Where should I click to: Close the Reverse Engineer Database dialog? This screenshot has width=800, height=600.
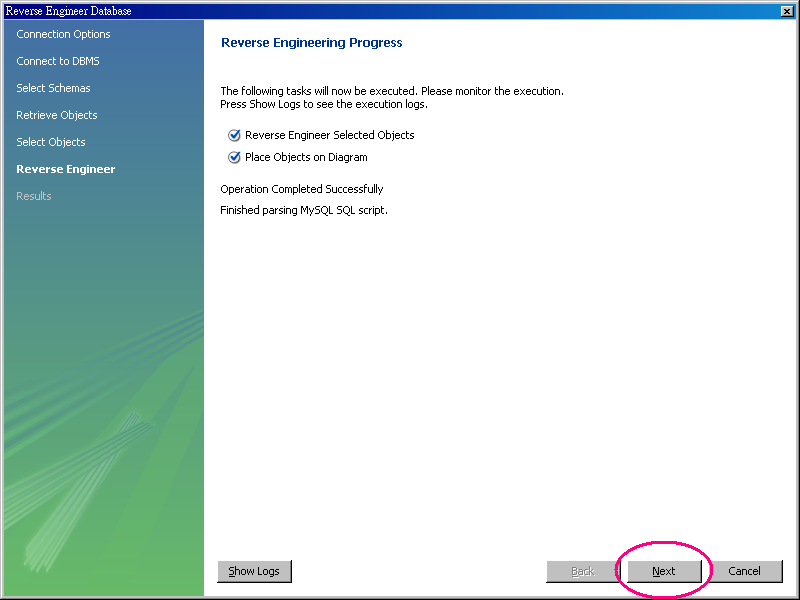[x=787, y=11]
